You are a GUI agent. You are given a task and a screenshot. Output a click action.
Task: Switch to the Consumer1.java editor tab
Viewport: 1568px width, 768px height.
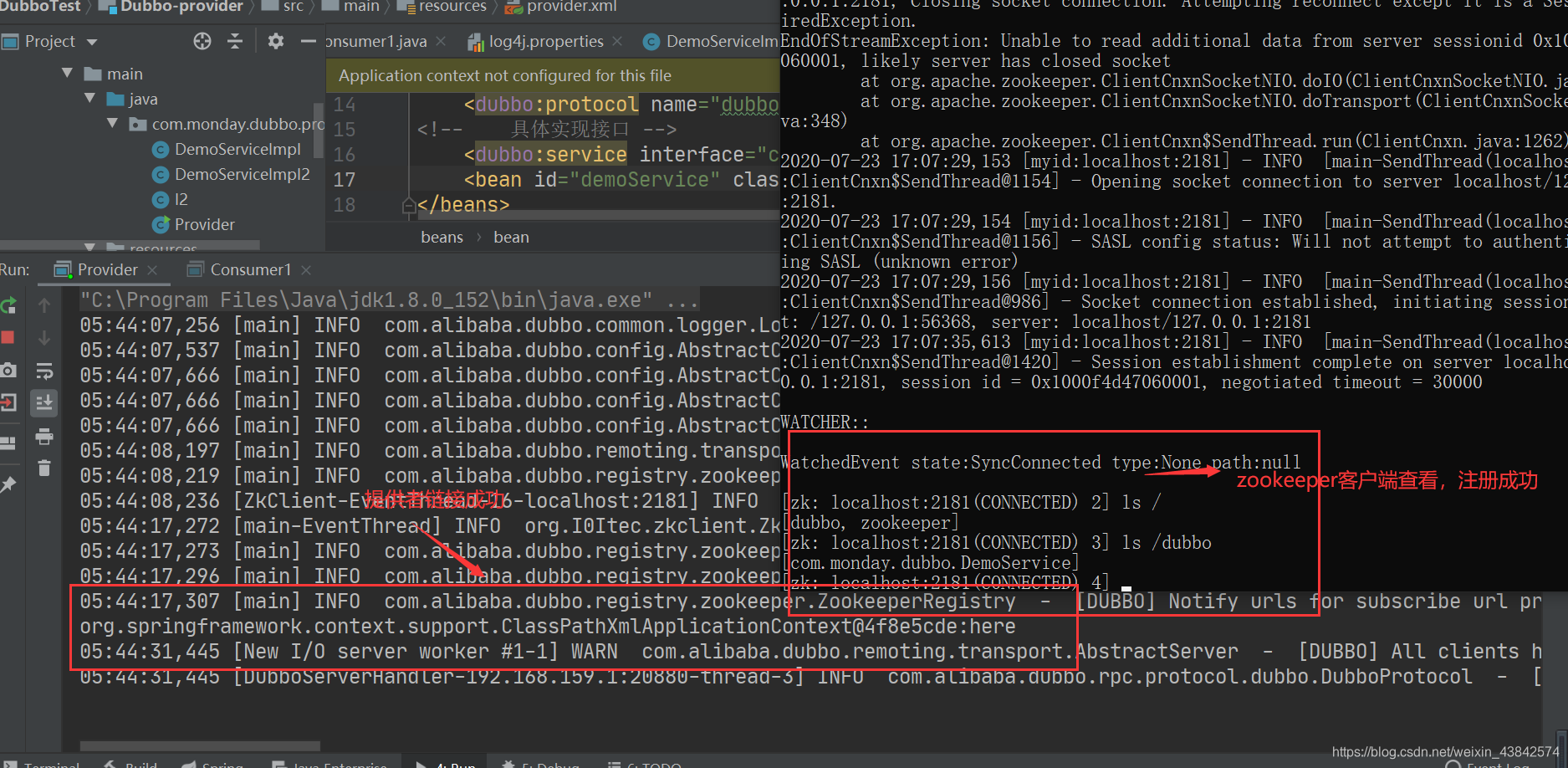click(x=376, y=41)
